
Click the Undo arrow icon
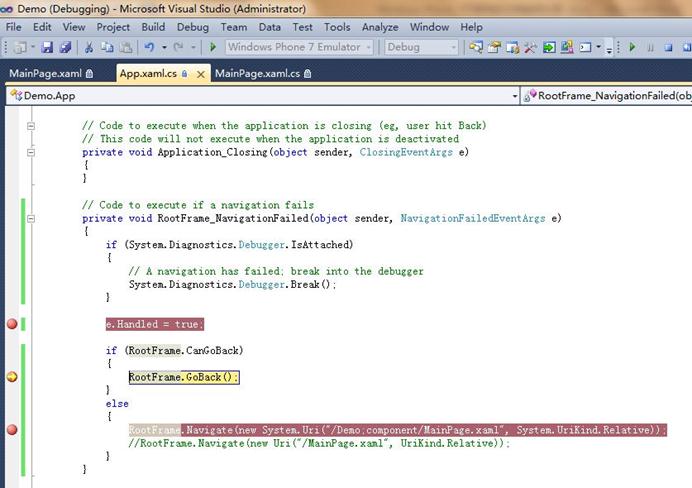coord(149,47)
